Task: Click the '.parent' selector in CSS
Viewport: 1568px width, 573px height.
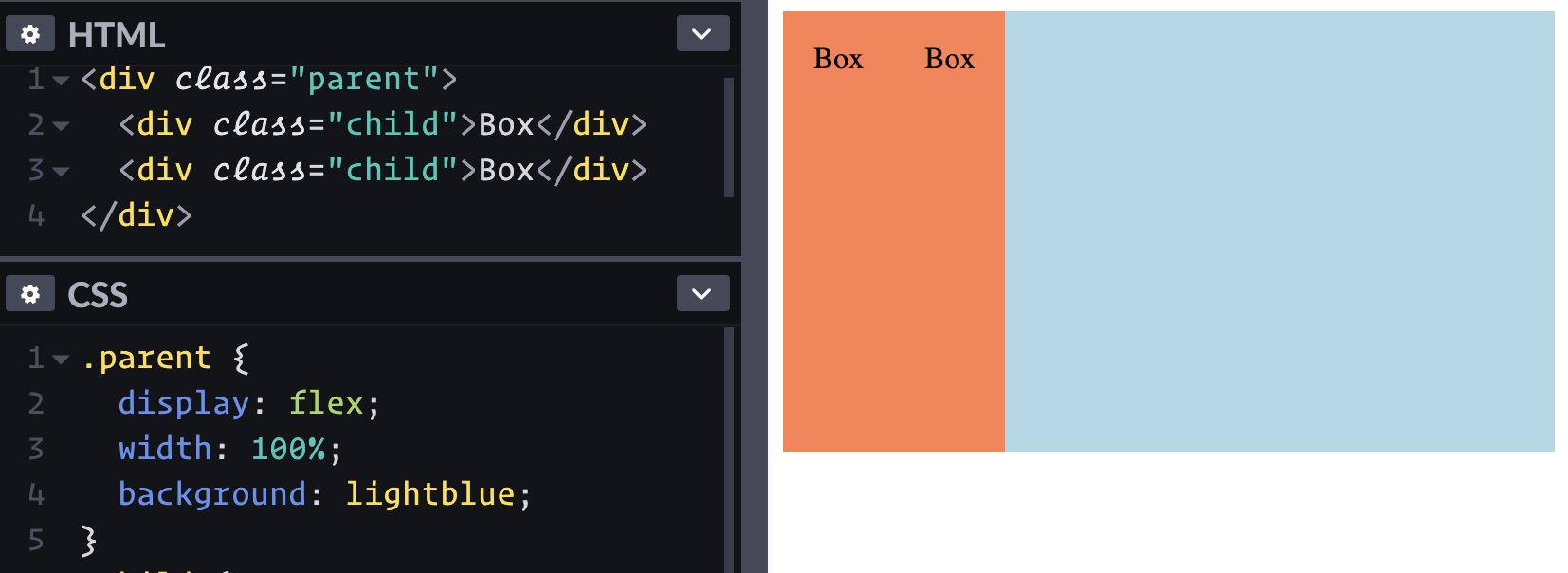Action: (146, 359)
